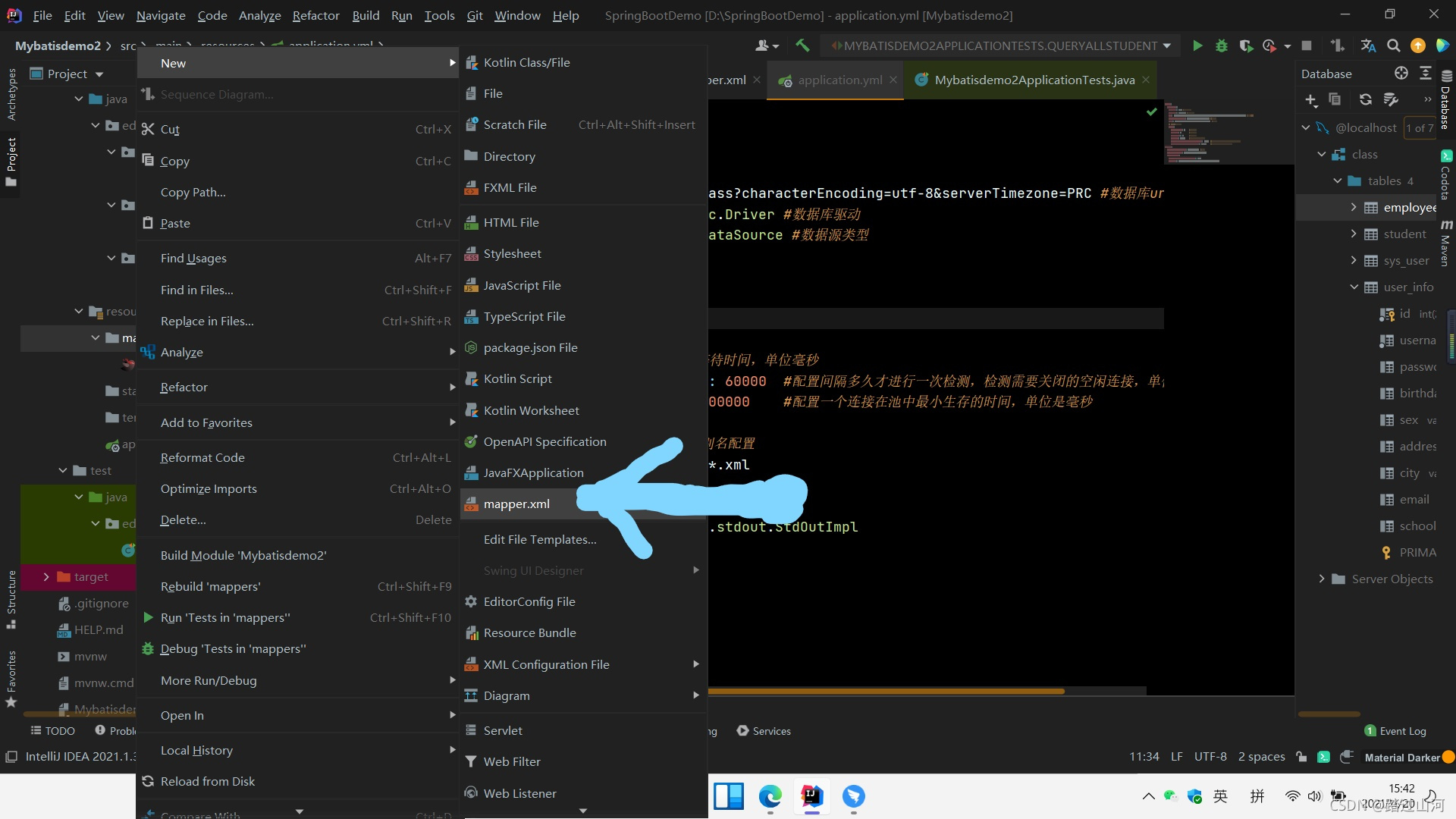Click the Cut scissors icon in context menu
This screenshot has width=1456, height=819.
[148, 129]
